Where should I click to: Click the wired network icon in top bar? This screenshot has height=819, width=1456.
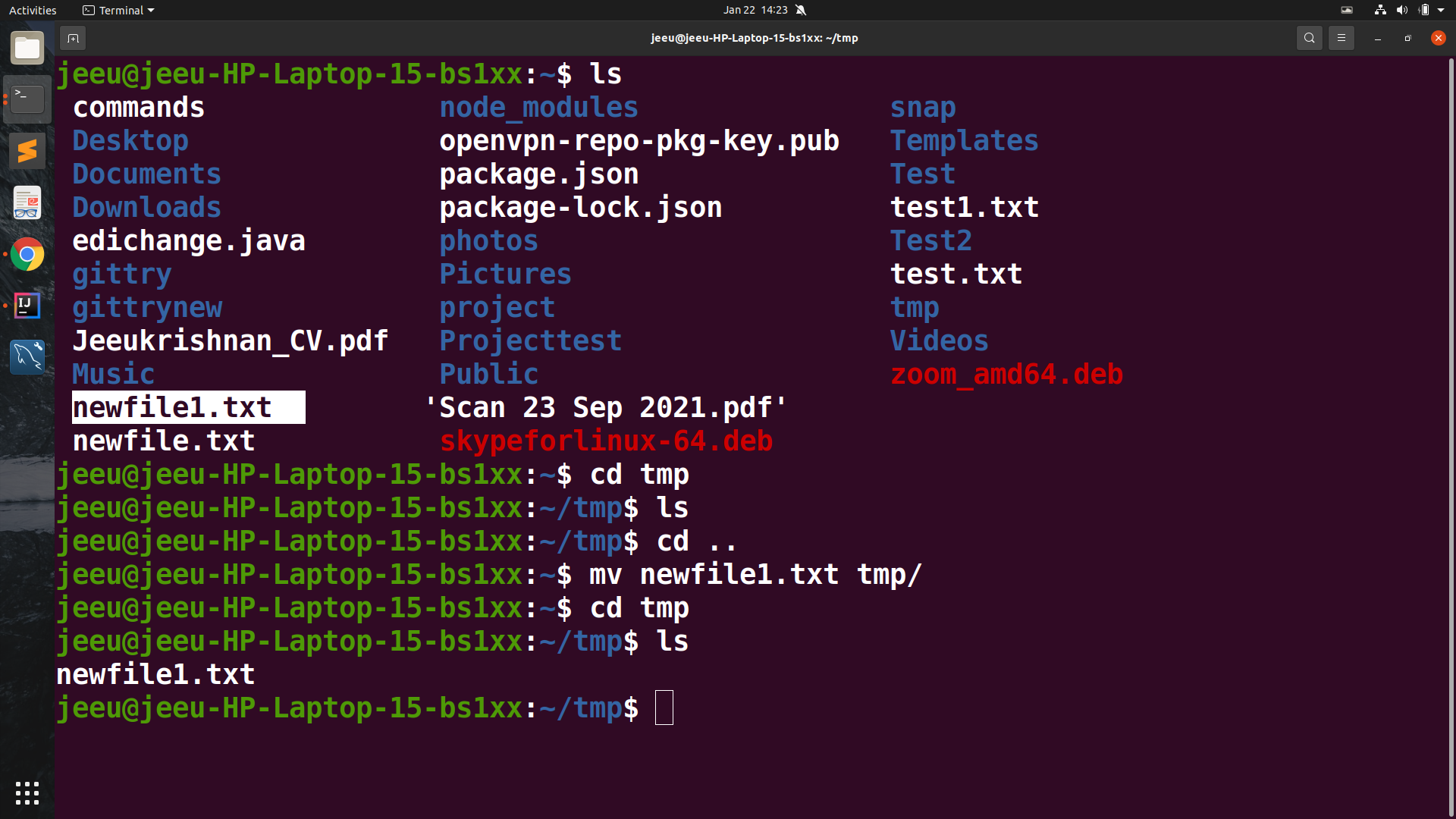1379,10
